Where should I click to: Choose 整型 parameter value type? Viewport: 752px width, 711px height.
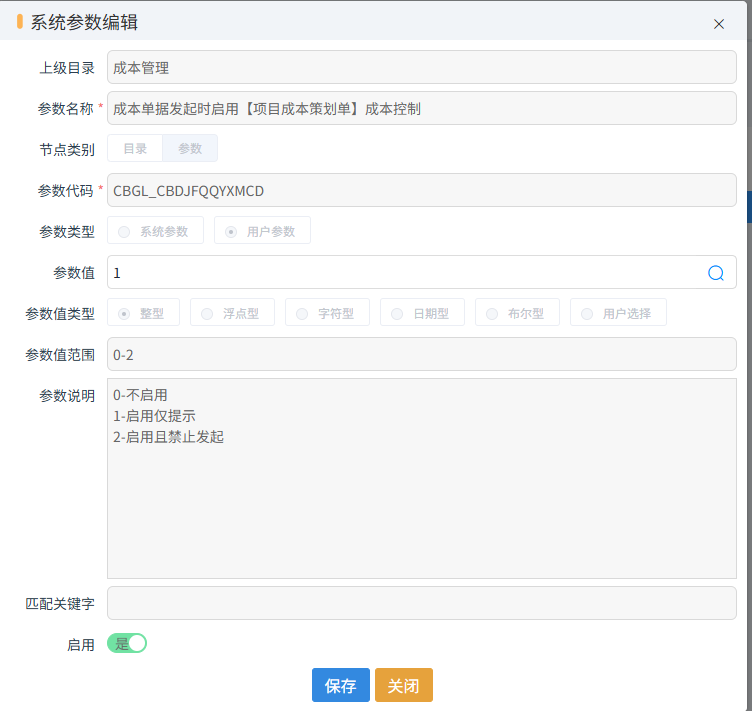(143, 313)
